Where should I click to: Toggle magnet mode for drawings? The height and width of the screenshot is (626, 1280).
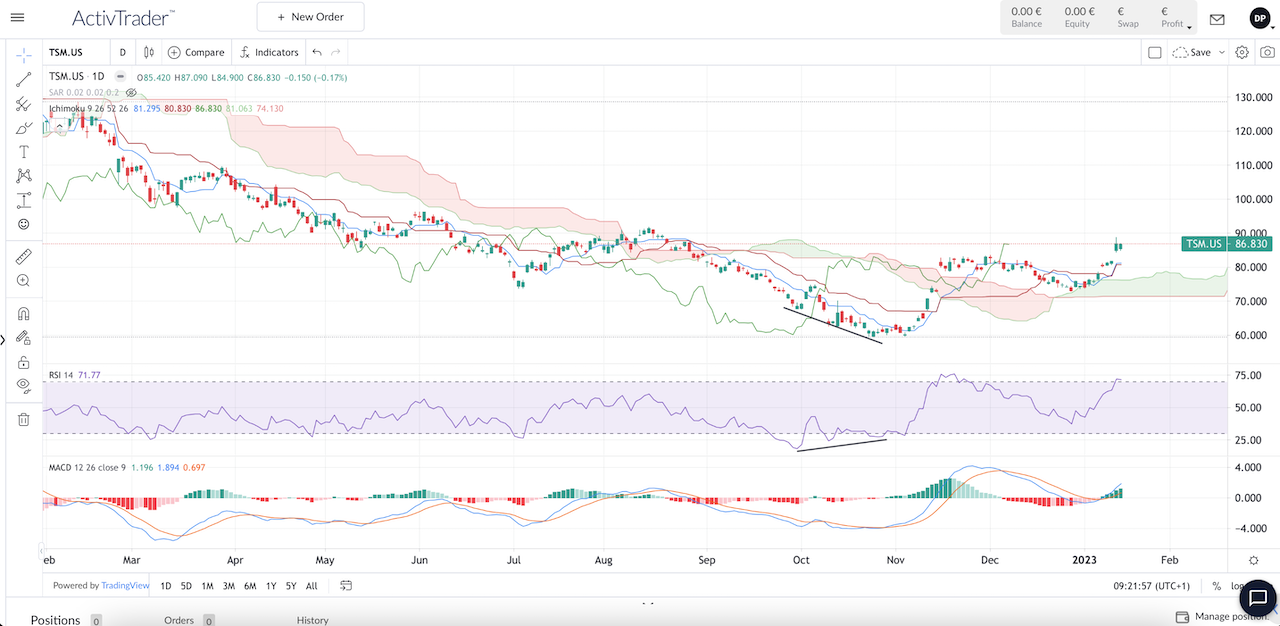coord(24,313)
